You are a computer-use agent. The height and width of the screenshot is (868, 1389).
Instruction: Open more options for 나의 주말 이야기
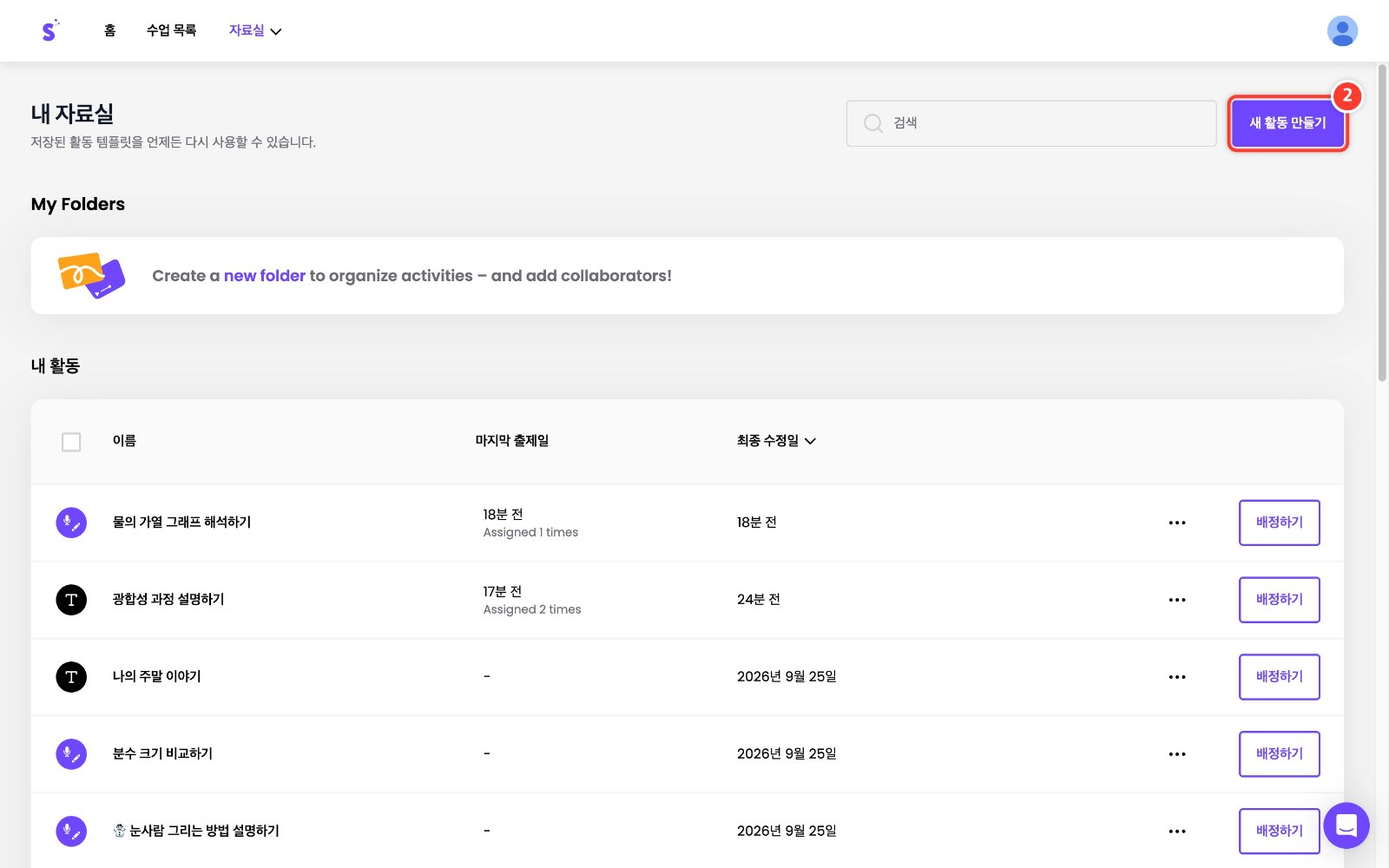pyautogui.click(x=1177, y=677)
